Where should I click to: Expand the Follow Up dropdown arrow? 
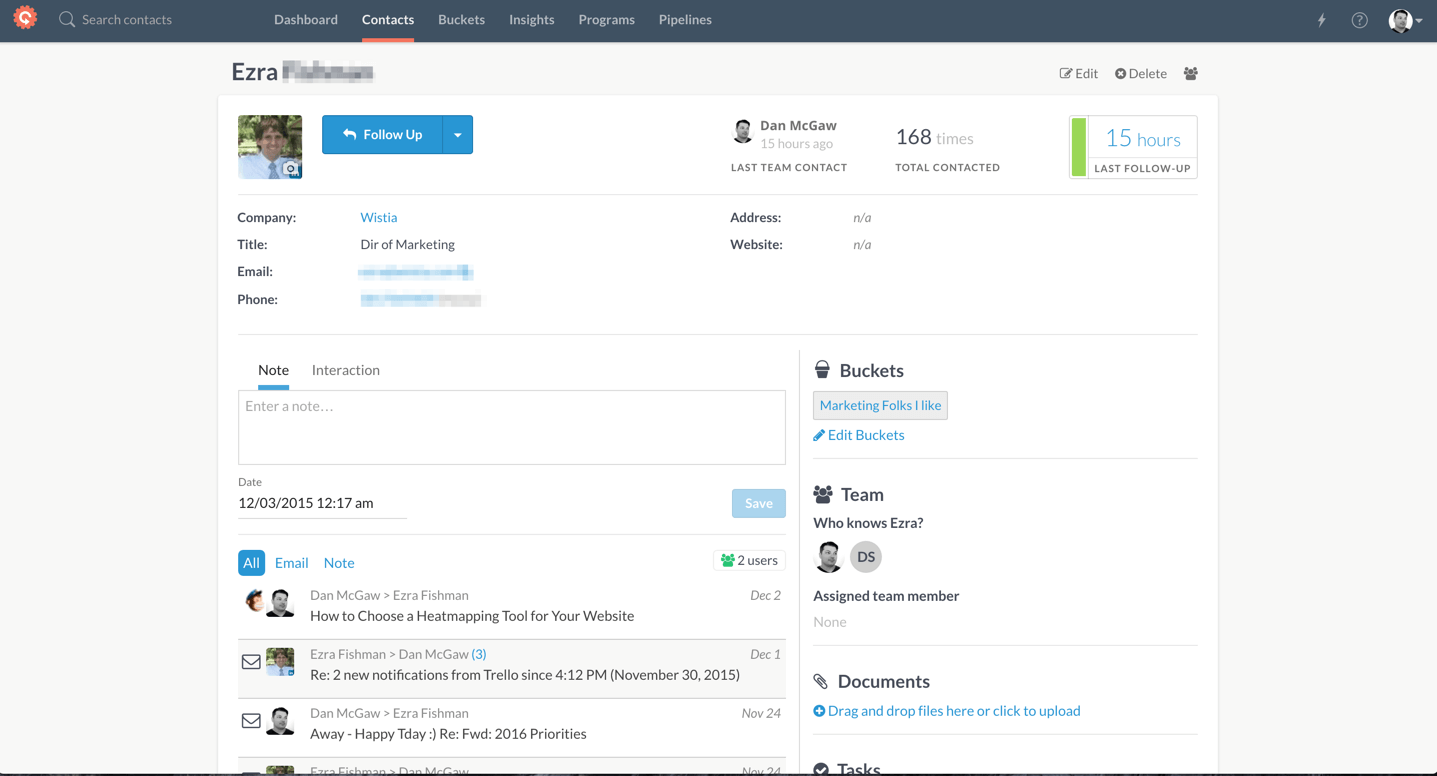458,135
